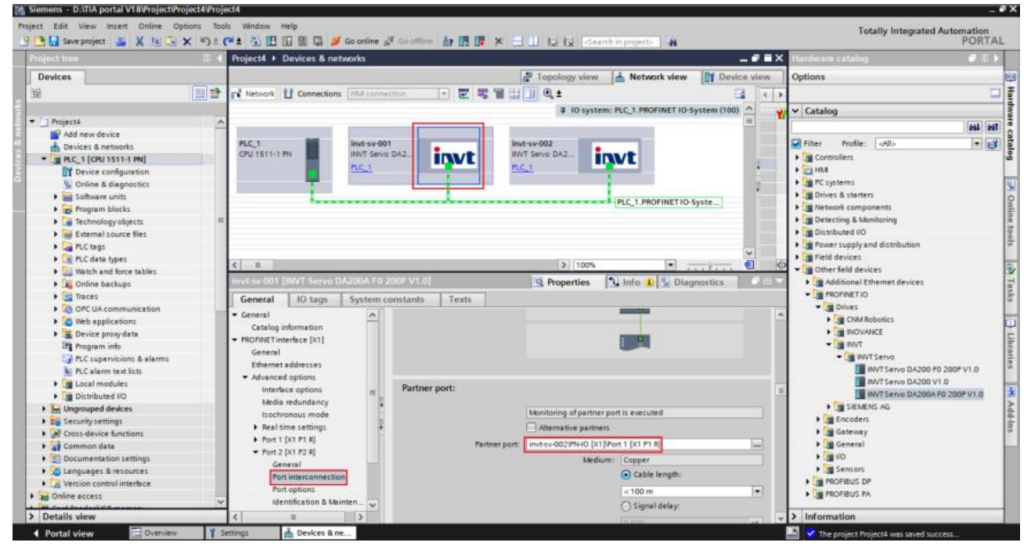Click the Redo arrow in the toolbar
The image size is (1024, 546).
[x=229, y=41]
